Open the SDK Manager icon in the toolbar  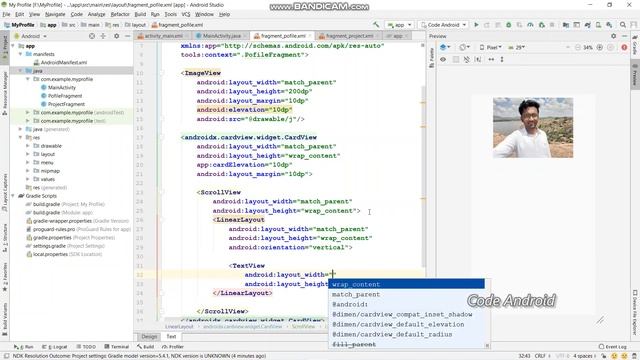click(609, 25)
